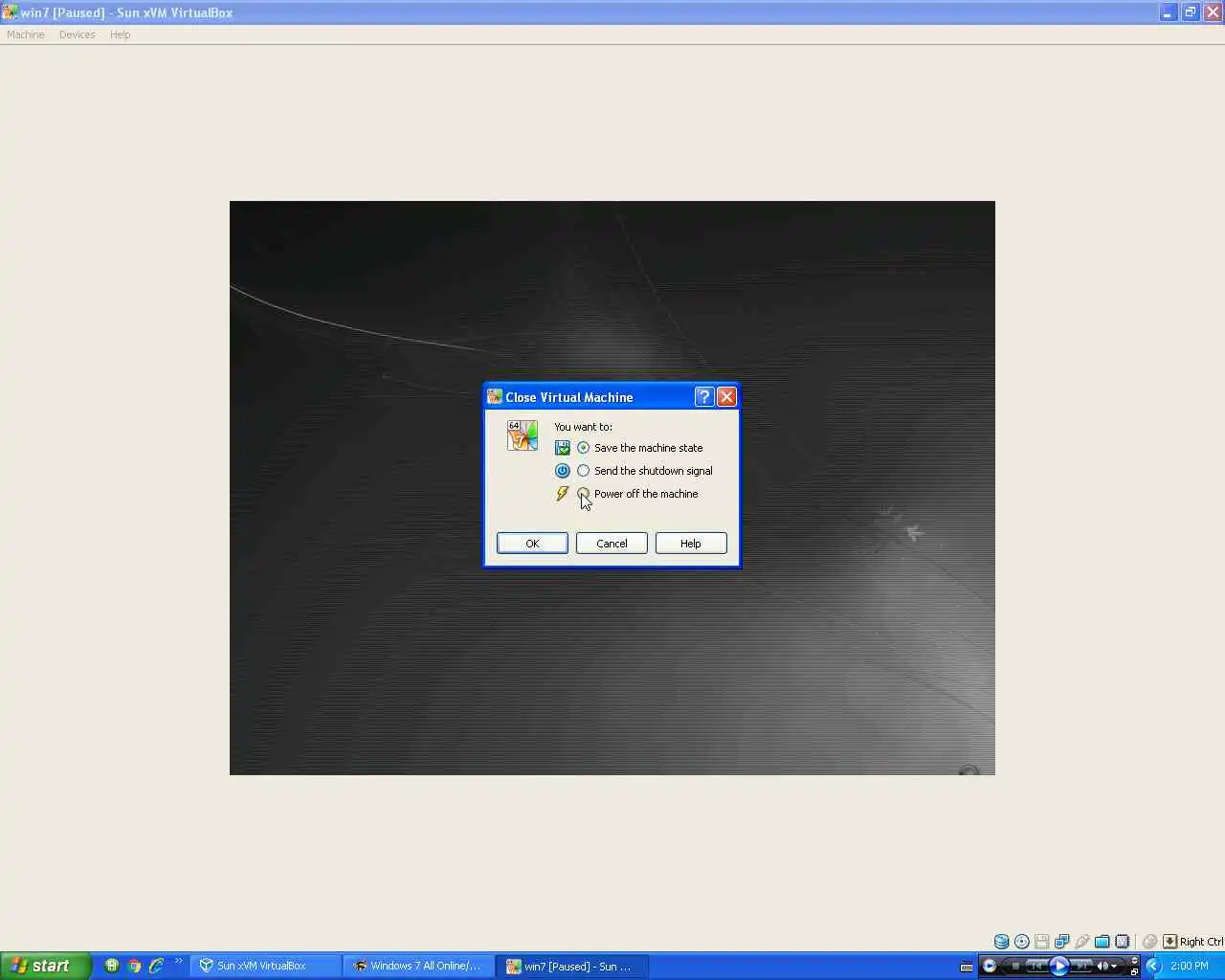Click the speaker volume icon on media toolbar

[x=1102, y=967]
